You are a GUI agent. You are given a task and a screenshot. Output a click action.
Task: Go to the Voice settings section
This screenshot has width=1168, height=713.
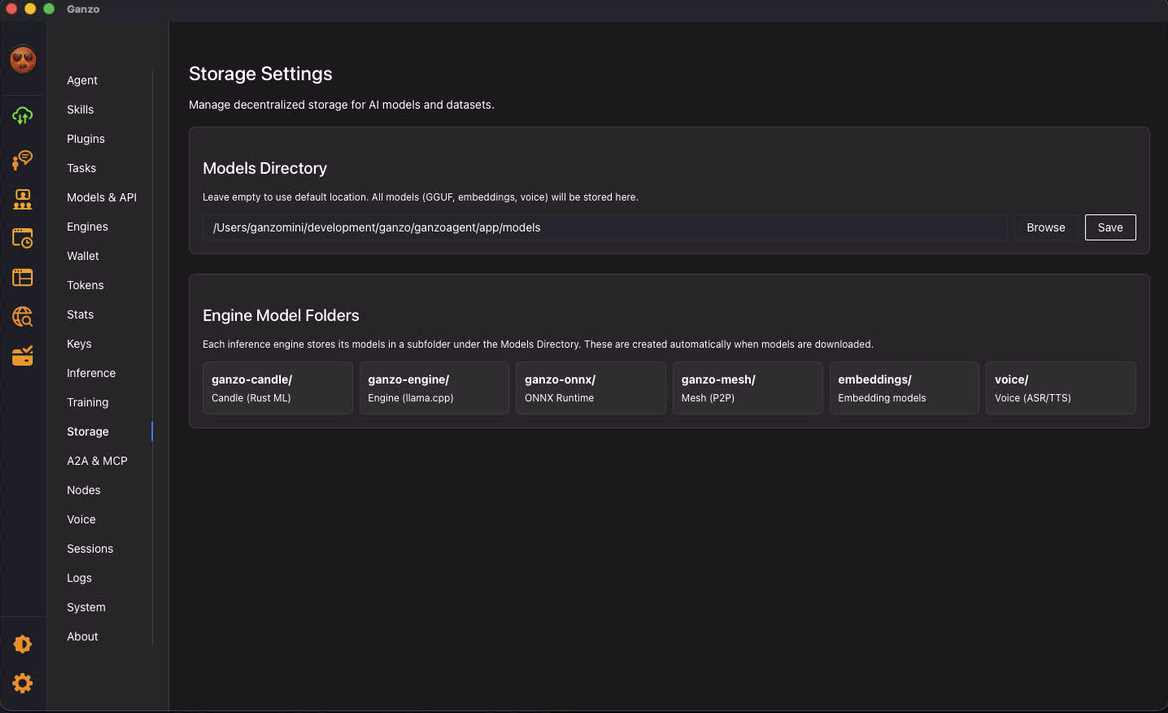click(81, 519)
